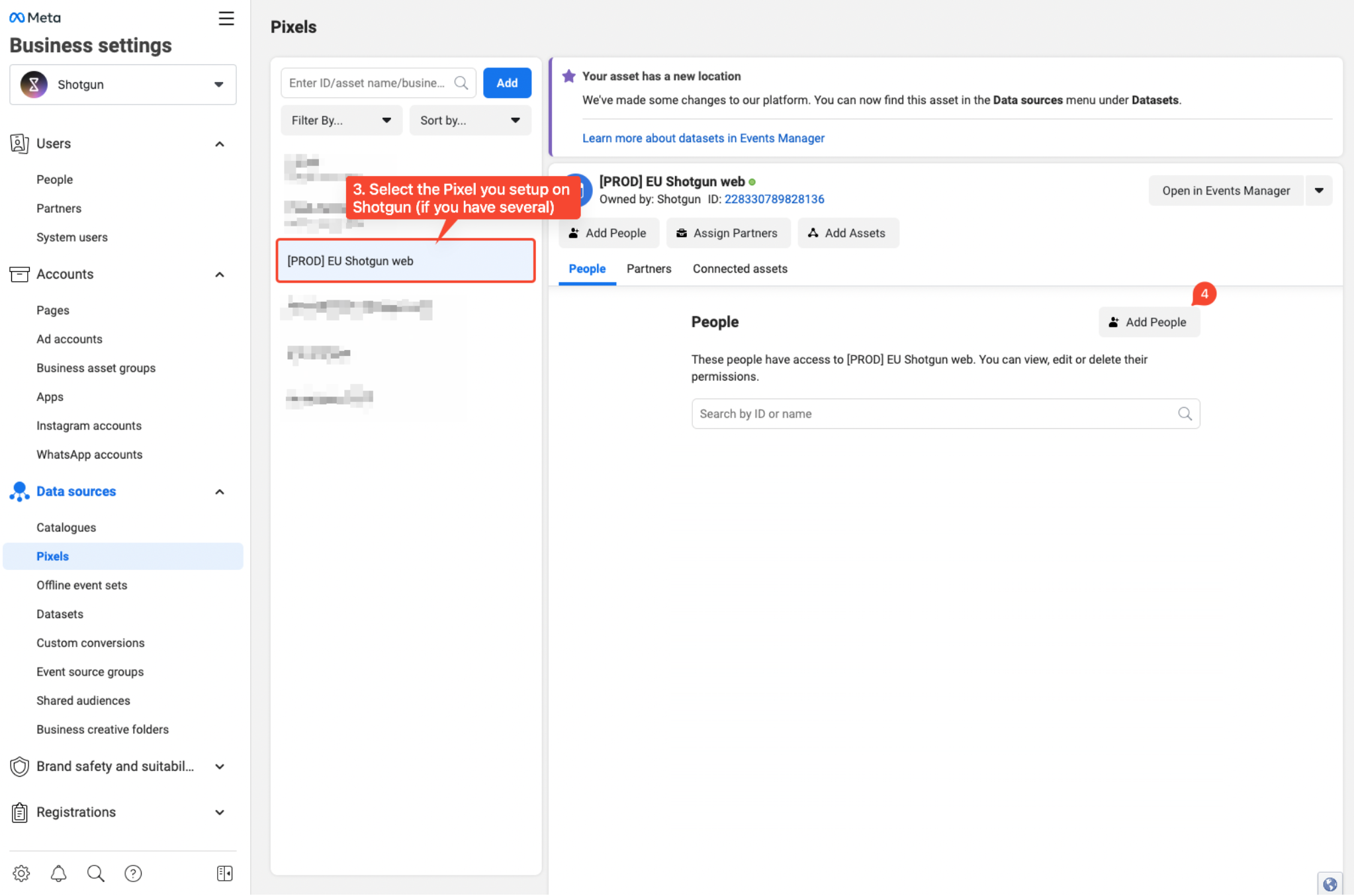Open Offline event sets
The image size is (1354, 896).
(x=81, y=585)
